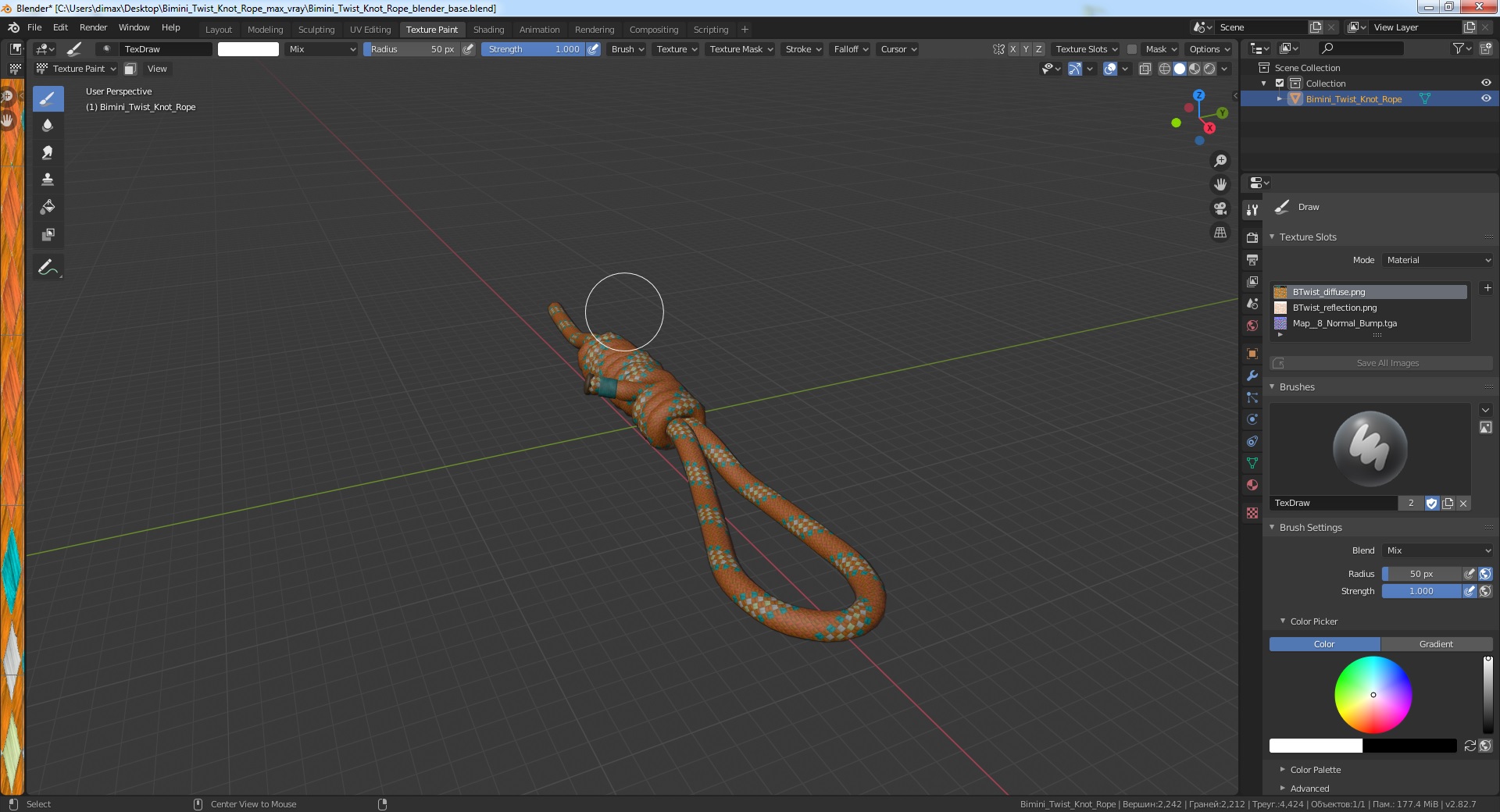
Task: Click the pan view hand icon
Action: (x=1220, y=184)
